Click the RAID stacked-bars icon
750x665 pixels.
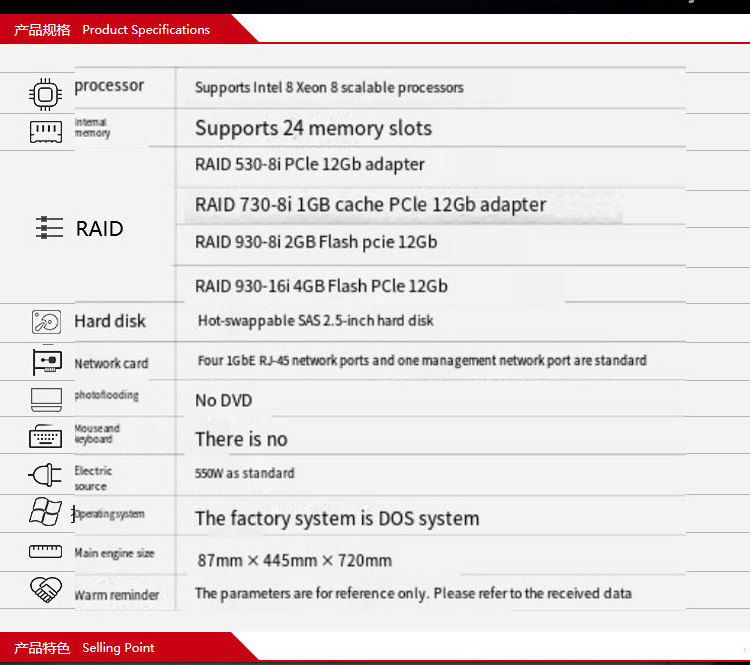[x=49, y=228]
